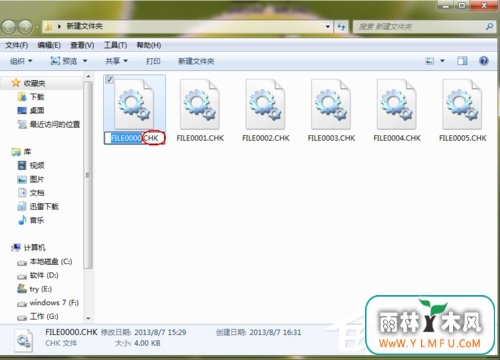Toggle the preview pane icon
Image resolution: width=500 pixels, height=360 pixels.
coord(462,61)
